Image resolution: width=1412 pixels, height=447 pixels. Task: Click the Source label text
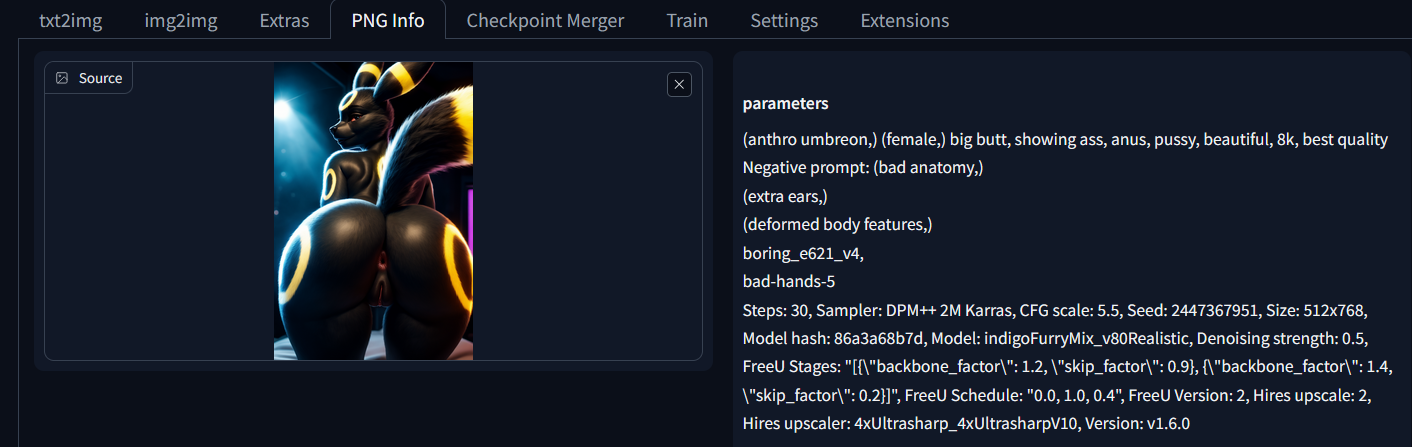pyautogui.click(x=100, y=78)
